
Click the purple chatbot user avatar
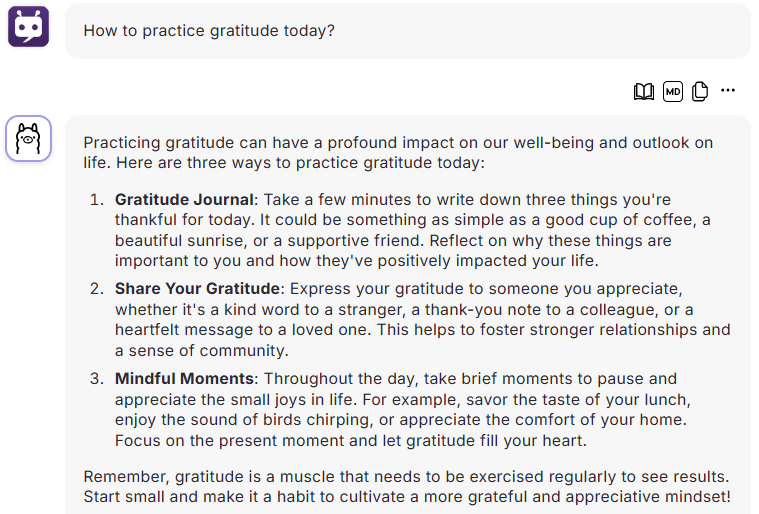(x=29, y=27)
